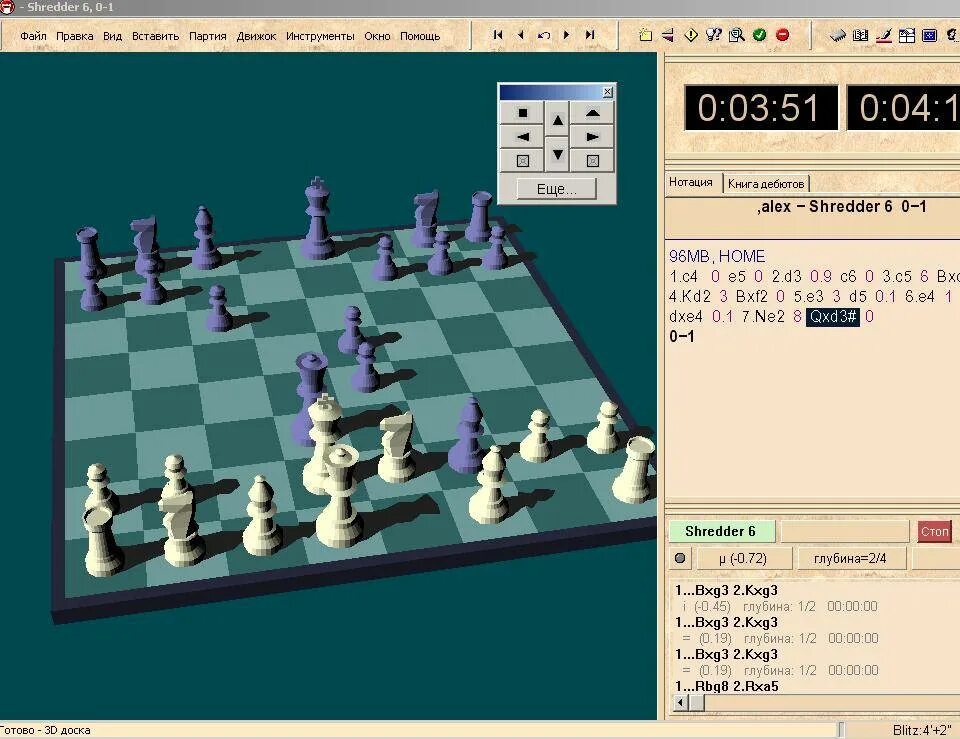Open the Вставить menu
The image size is (960, 739).
tap(156, 36)
